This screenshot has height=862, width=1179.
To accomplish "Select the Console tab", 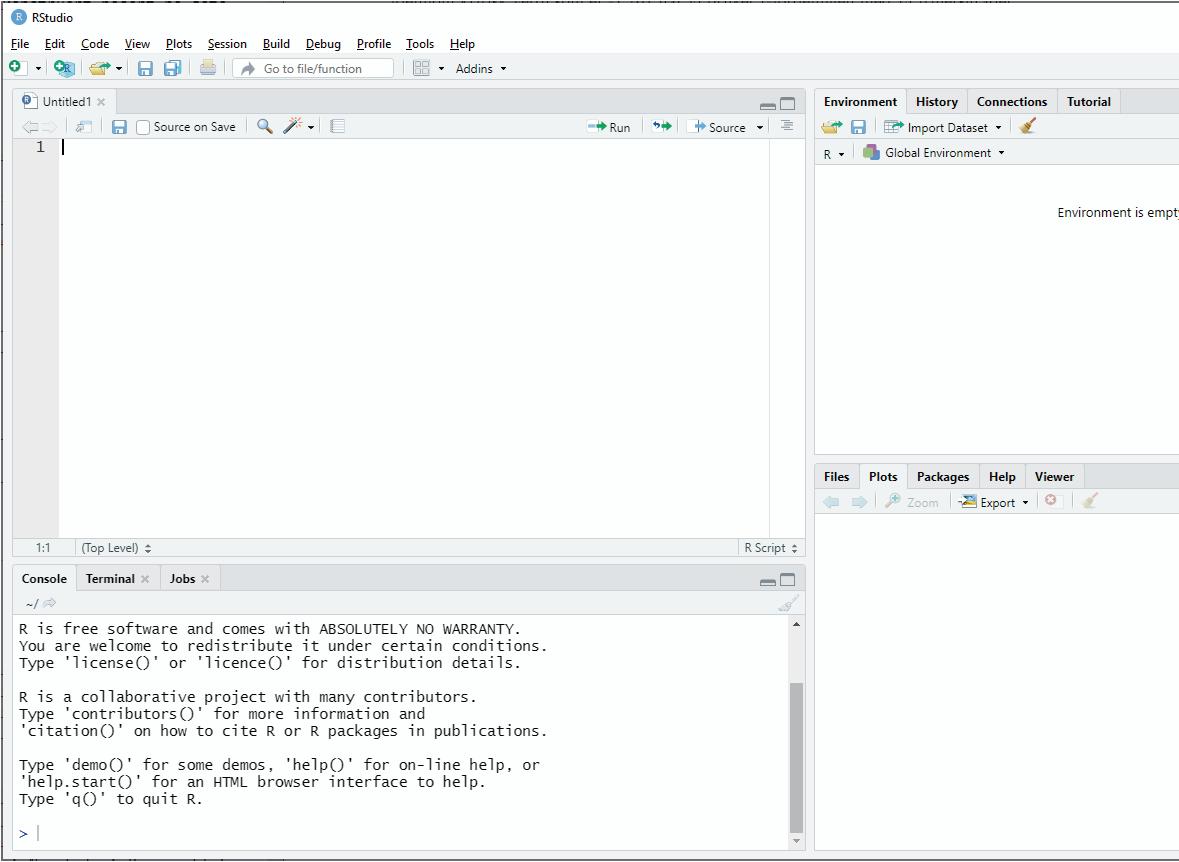I will [44, 578].
